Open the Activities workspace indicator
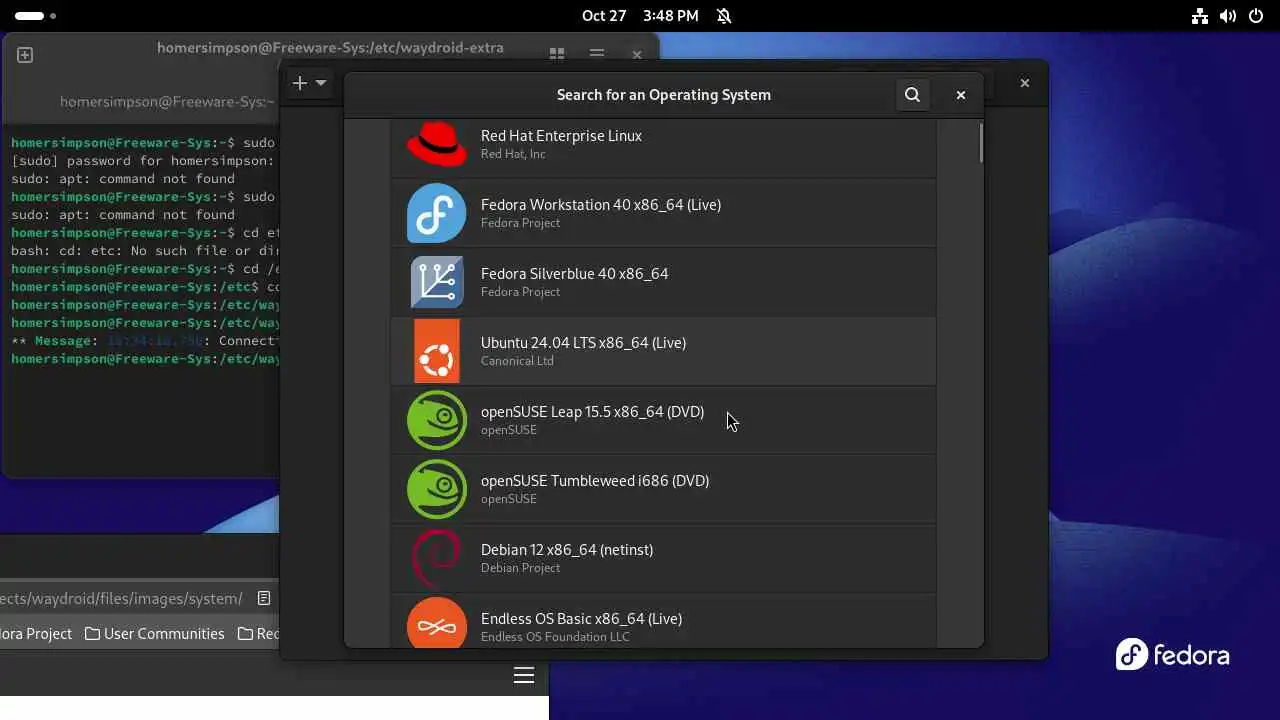Screen dimensions: 1280x720 [x=35, y=16]
